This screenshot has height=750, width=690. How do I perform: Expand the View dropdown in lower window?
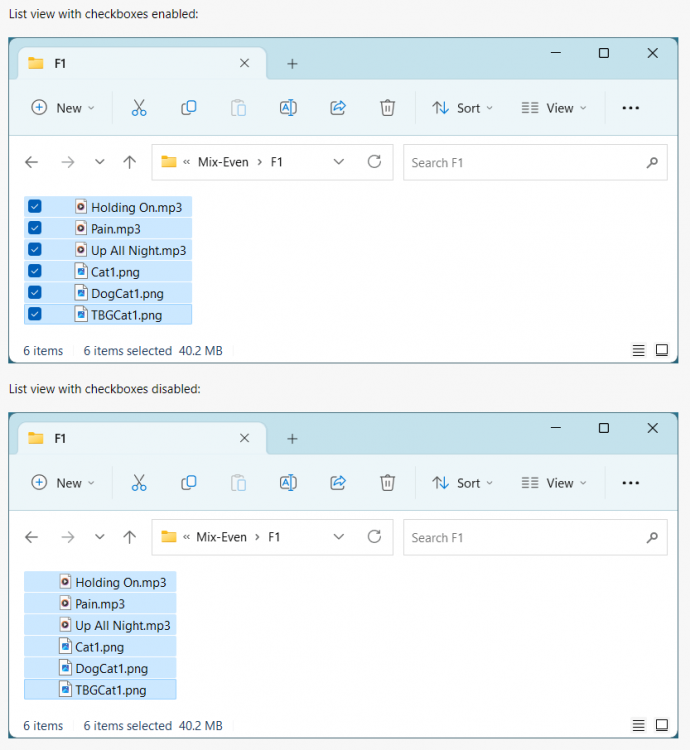point(554,483)
